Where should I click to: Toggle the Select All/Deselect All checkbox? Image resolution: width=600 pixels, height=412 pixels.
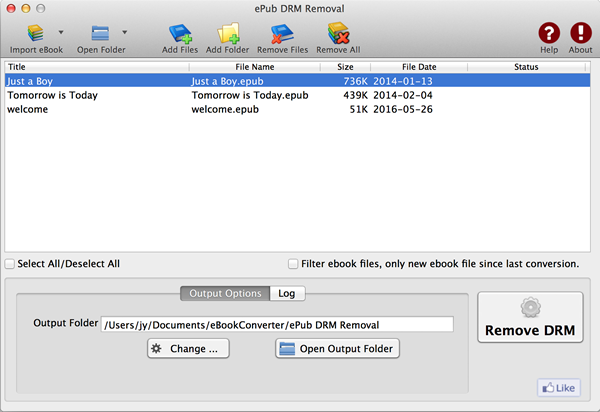[10, 264]
